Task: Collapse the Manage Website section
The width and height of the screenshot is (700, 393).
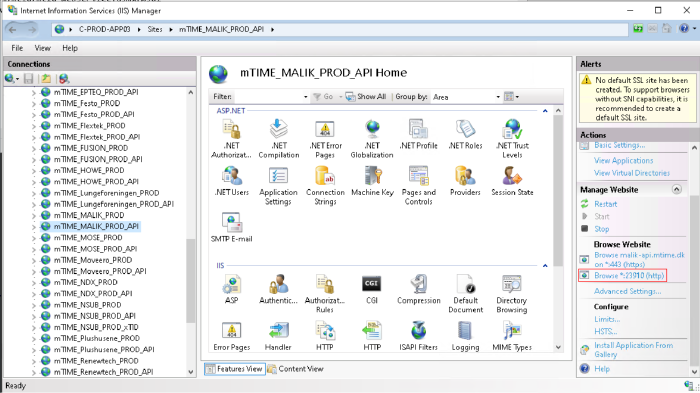Action: (677, 189)
